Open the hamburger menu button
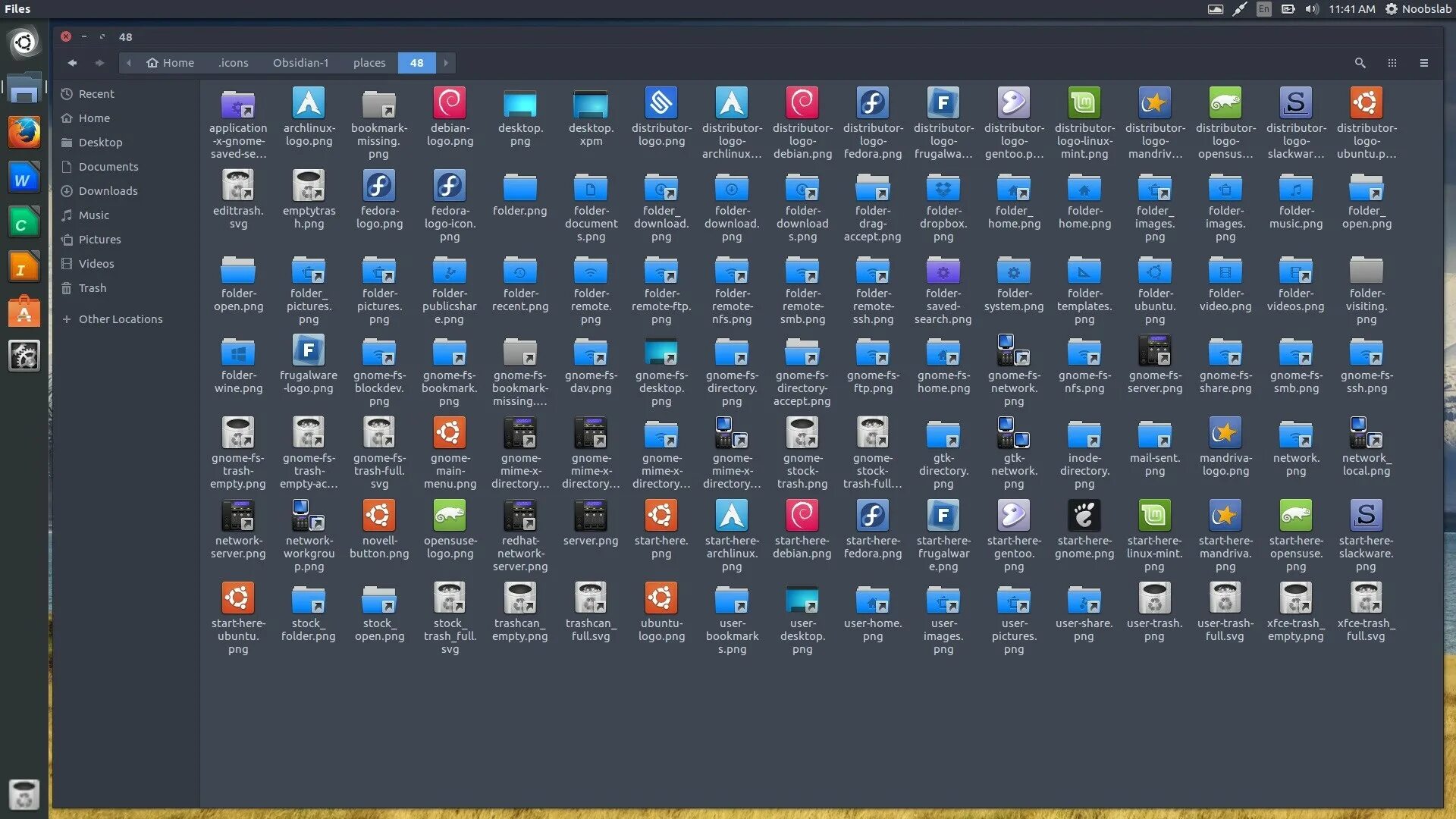1456x819 pixels. tap(1424, 63)
